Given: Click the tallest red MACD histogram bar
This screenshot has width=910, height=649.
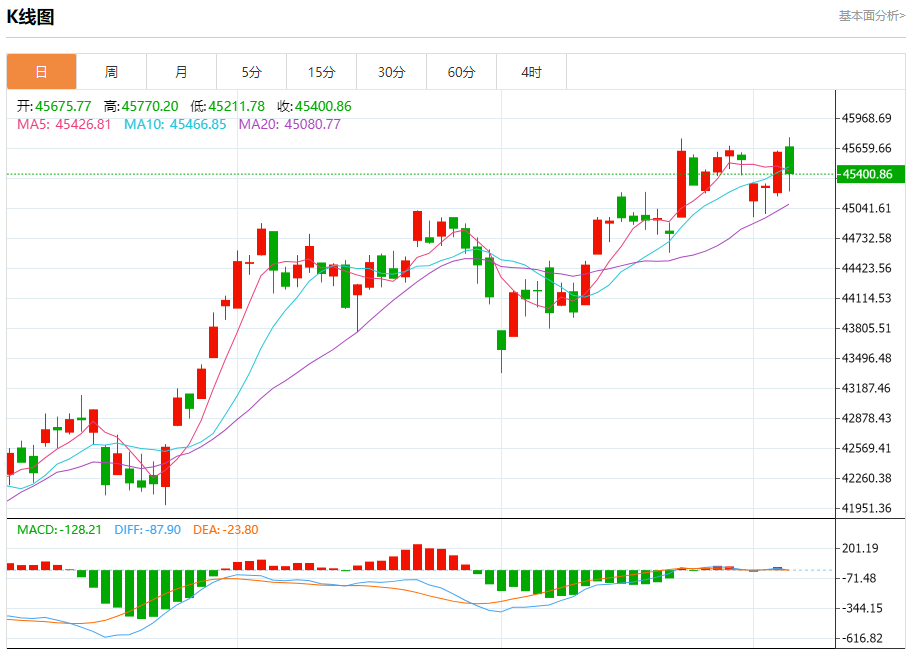Looking at the screenshot, I should [418, 557].
